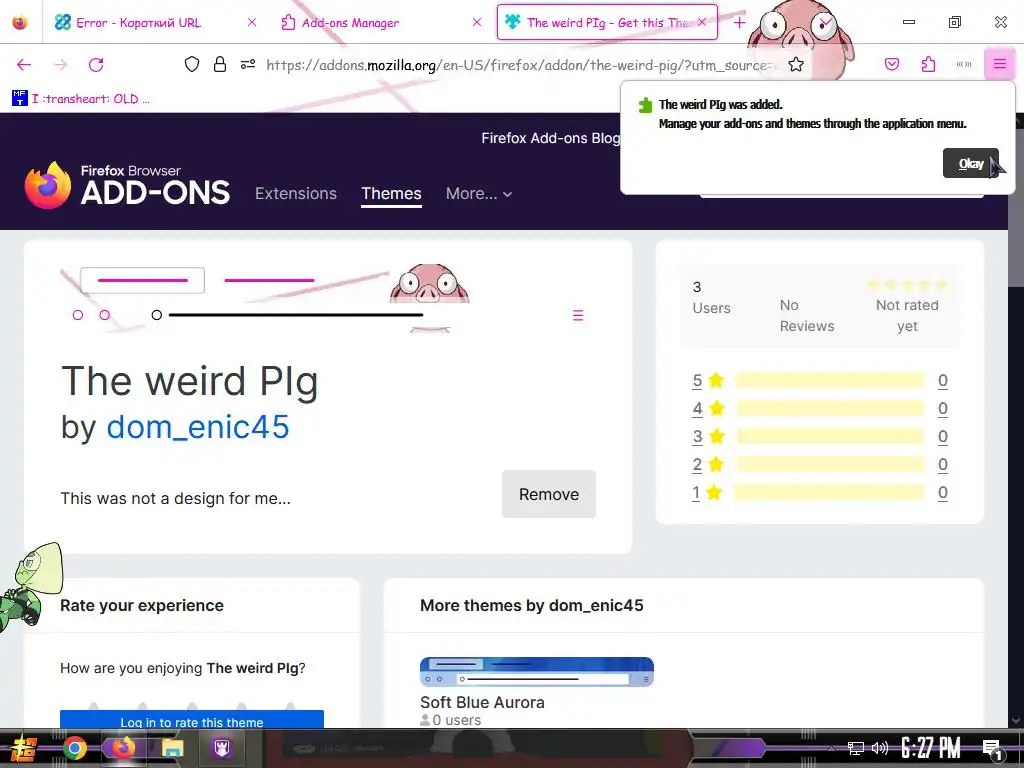This screenshot has width=1024, height=768.
Task: Open the transheart OLD bookmark
Action: pyautogui.click(x=81, y=99)
